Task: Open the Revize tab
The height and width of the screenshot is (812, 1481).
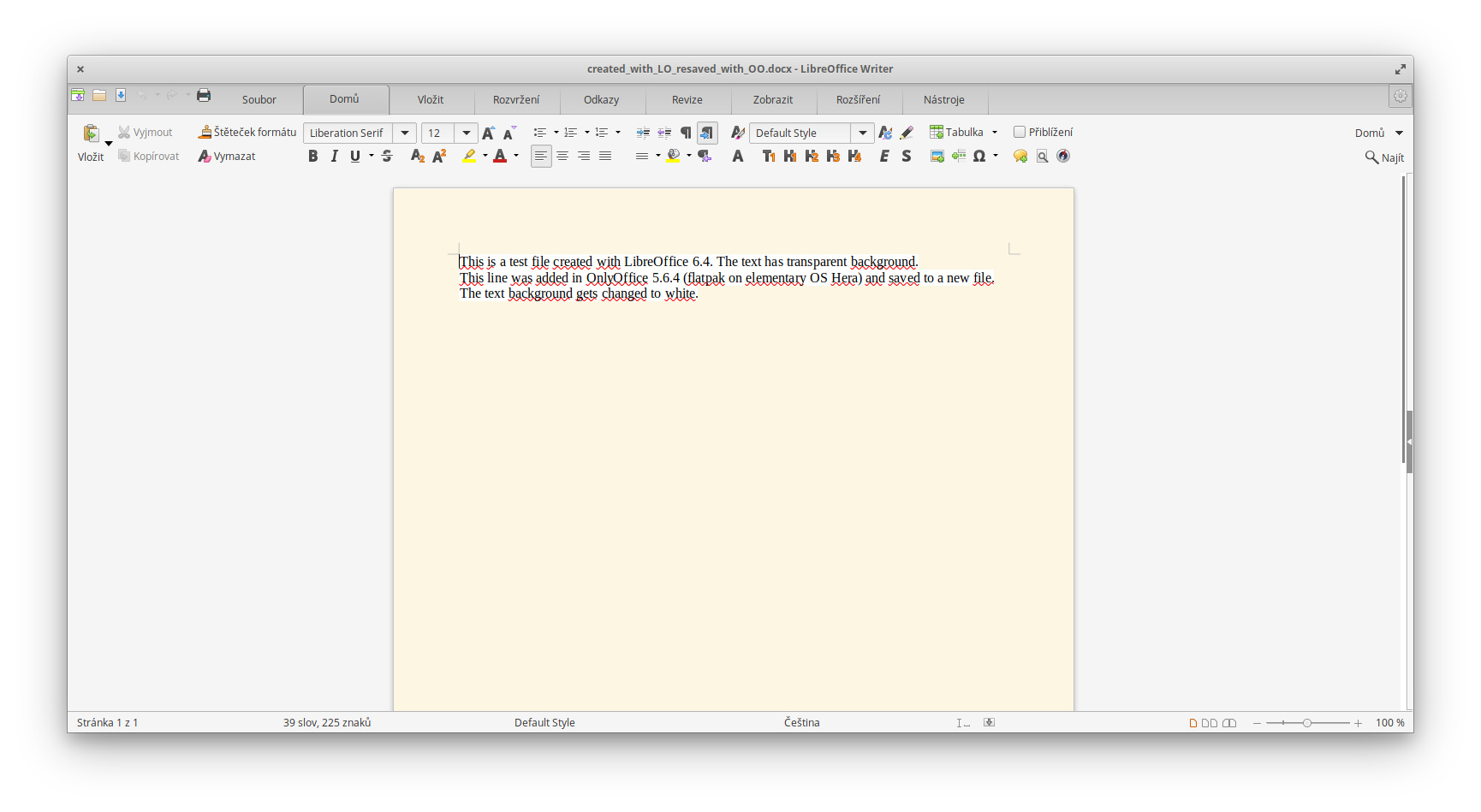Action: click(x=687, y=99)
